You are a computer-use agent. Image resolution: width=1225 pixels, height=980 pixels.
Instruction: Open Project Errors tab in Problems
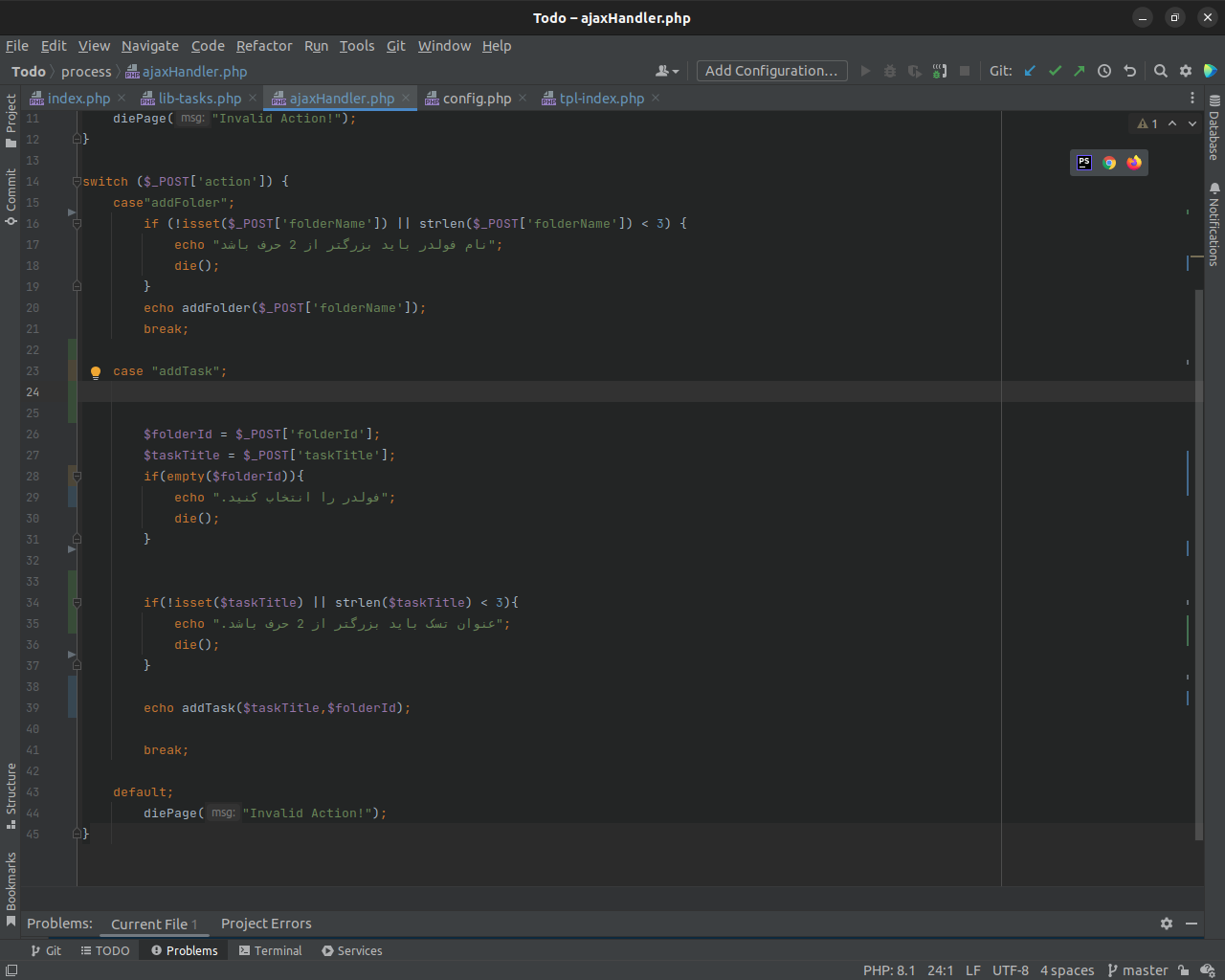266,924
